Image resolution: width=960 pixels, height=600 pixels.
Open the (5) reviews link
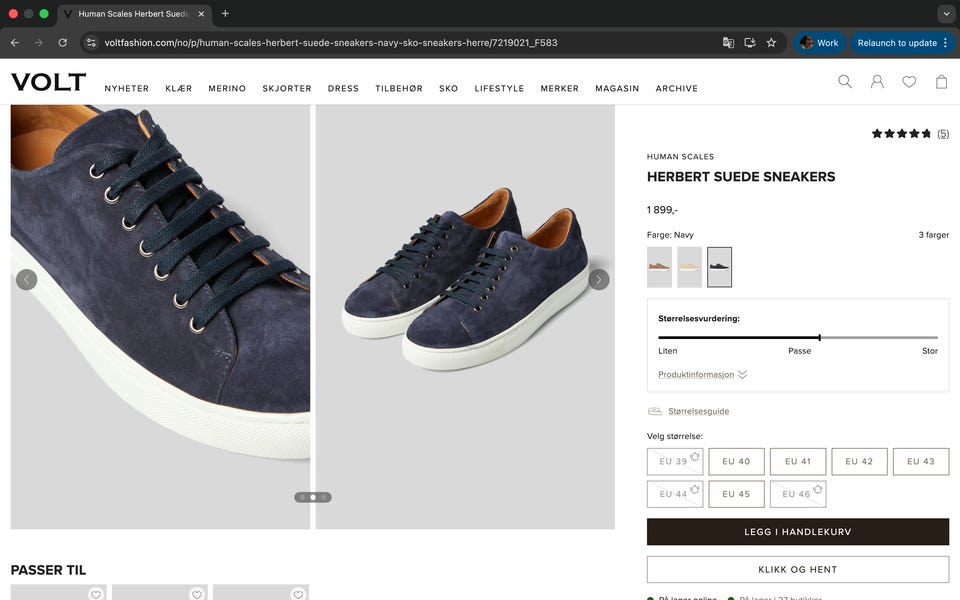[943, 133]
